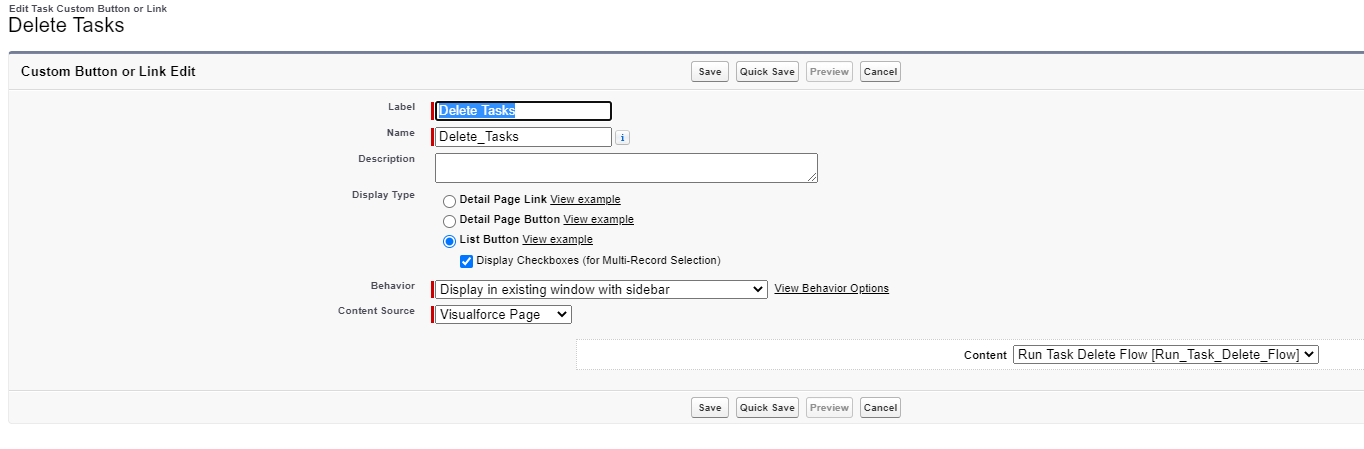Click the top Save button
The height and width of the screenshot is (449, 1364).
pyautogui.click(x=710, y=72)
